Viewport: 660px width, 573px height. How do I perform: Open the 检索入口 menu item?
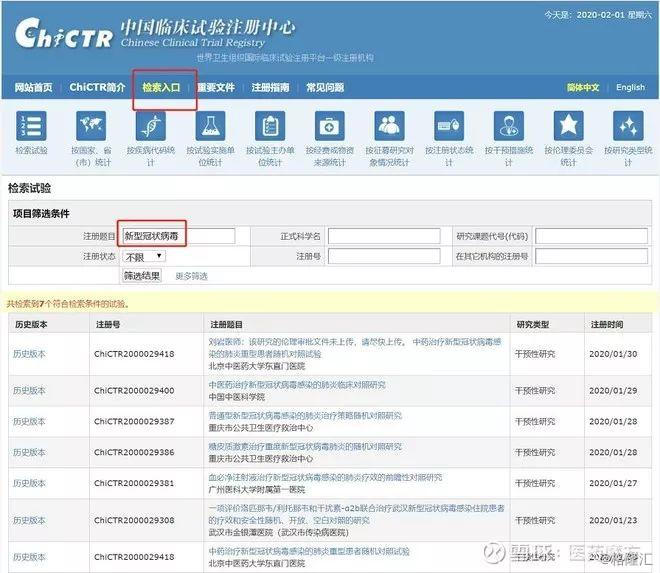161,88
